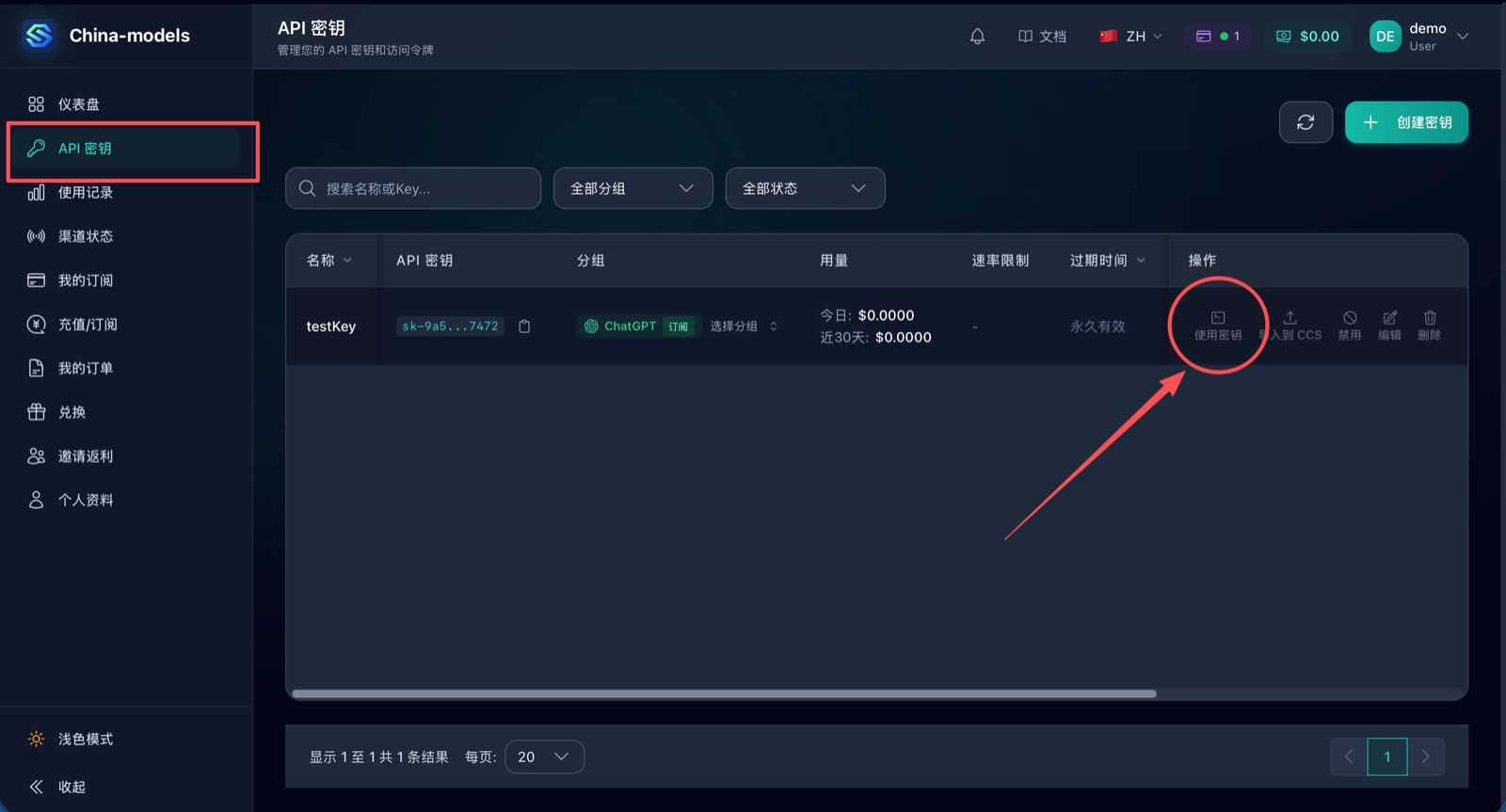Sort by the 名称 column header
1506x812 pixels.
point(329,261)
